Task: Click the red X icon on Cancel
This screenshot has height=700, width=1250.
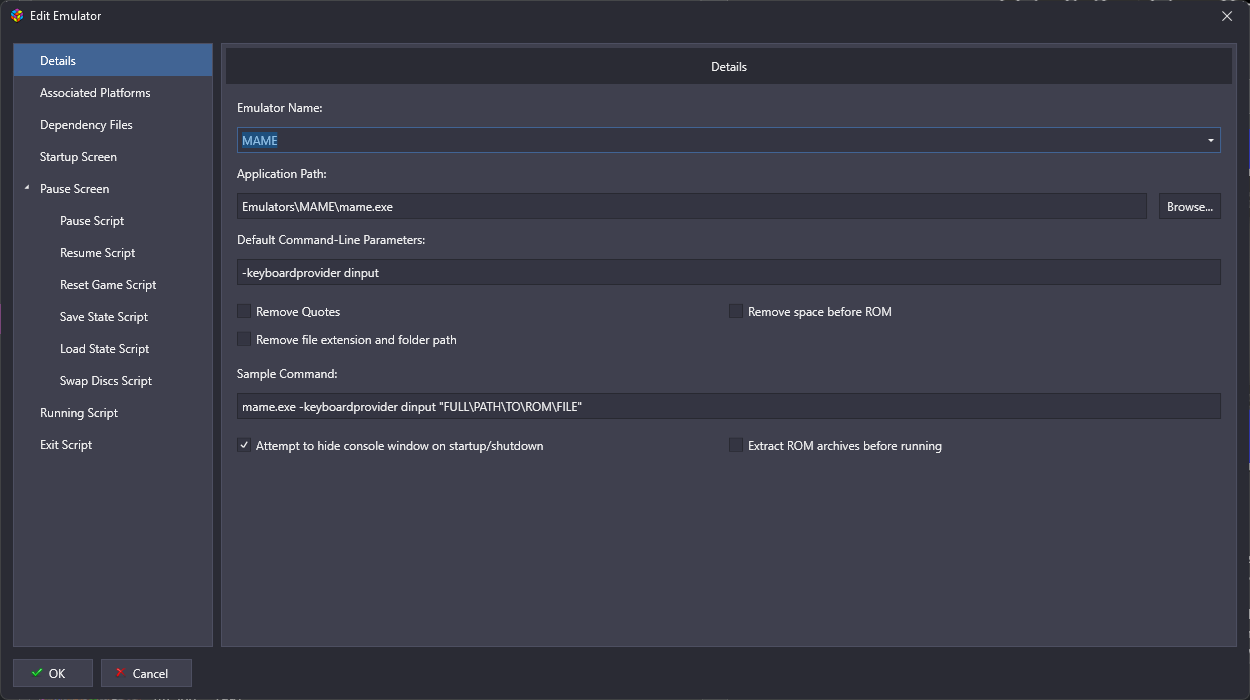Action: 120,673
